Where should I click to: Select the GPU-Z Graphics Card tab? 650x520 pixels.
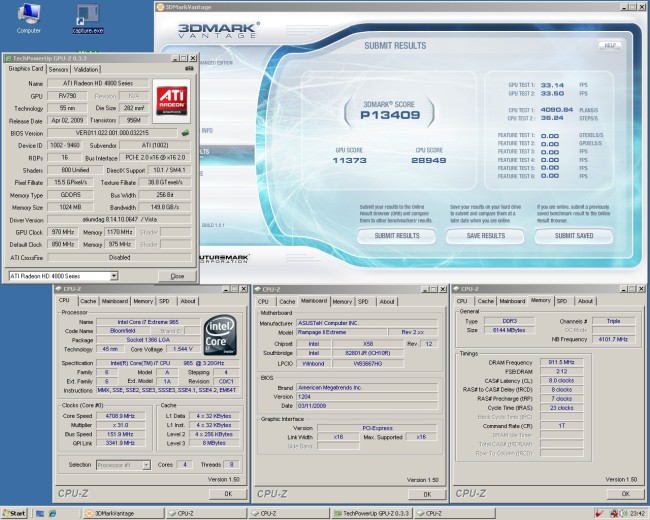(26, 68)
